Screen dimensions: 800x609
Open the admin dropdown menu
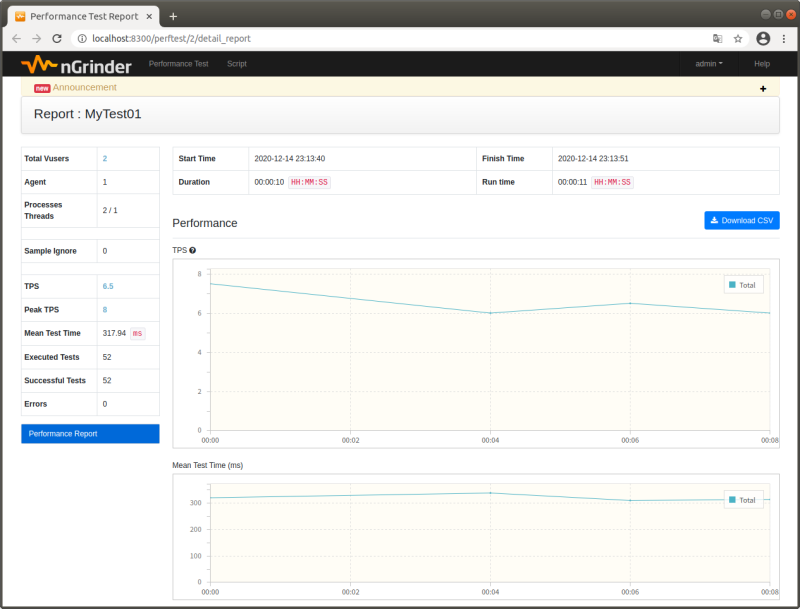click(708, 64)
